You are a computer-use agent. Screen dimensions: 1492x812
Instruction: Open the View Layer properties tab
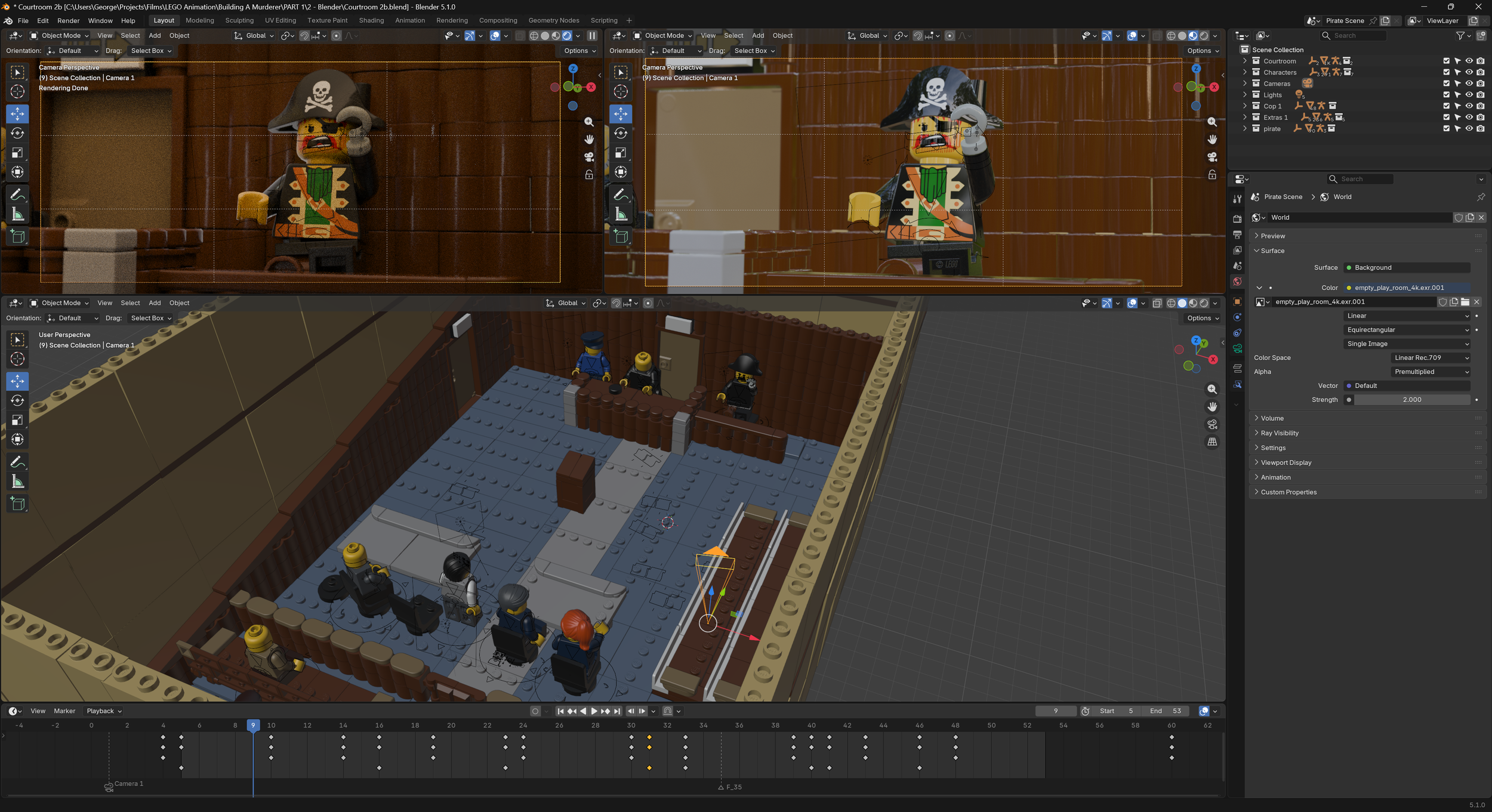pos(1237,250)
